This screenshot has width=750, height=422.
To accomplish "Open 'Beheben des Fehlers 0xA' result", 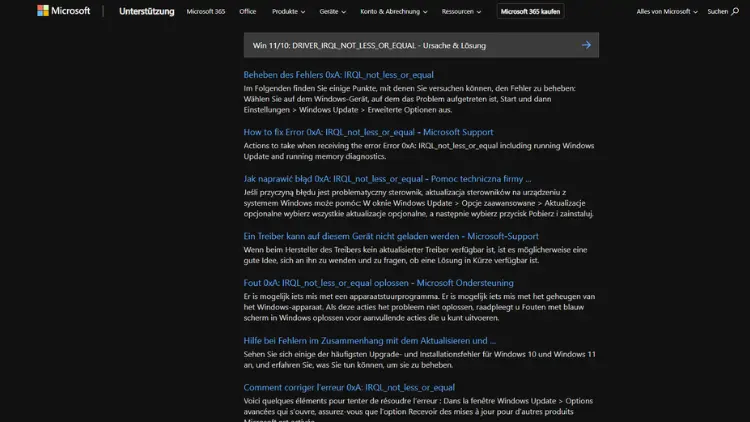I will click(x=338, y=75).
